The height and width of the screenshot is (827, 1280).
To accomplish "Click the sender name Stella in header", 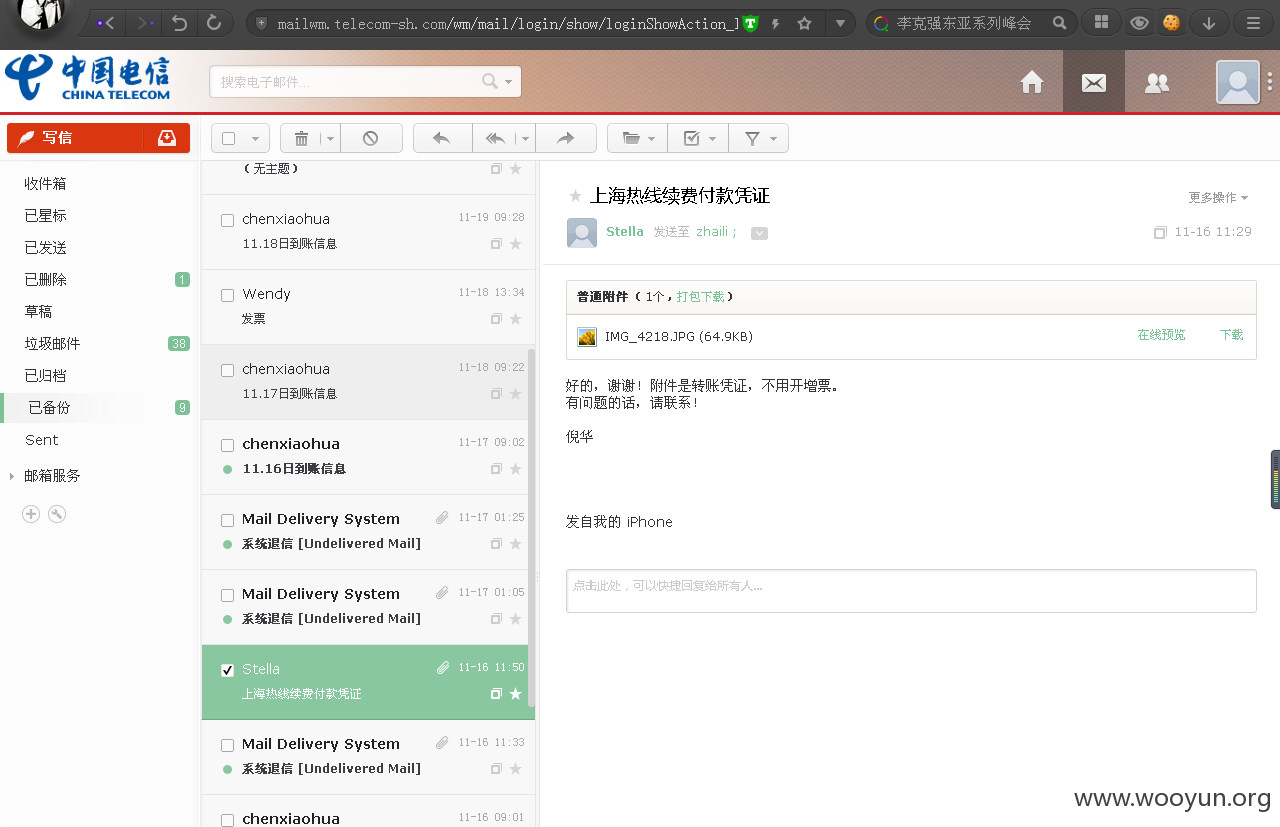I will click(x=625, y=232).
